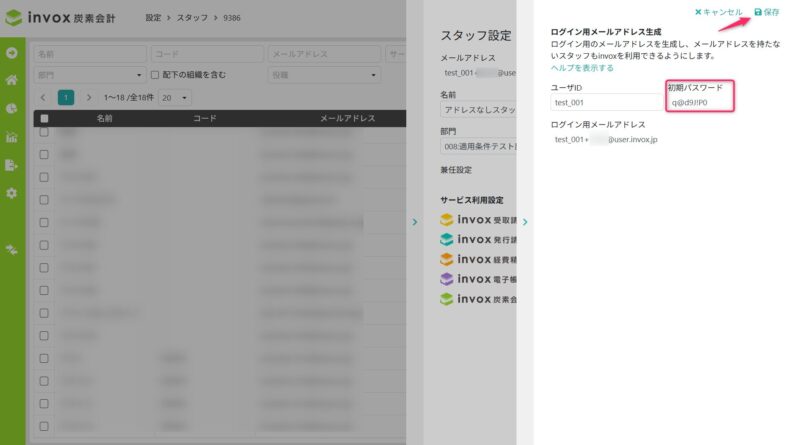
Task: Open the ヘルプを表示する help link
Action: click(x=582, y=68)
